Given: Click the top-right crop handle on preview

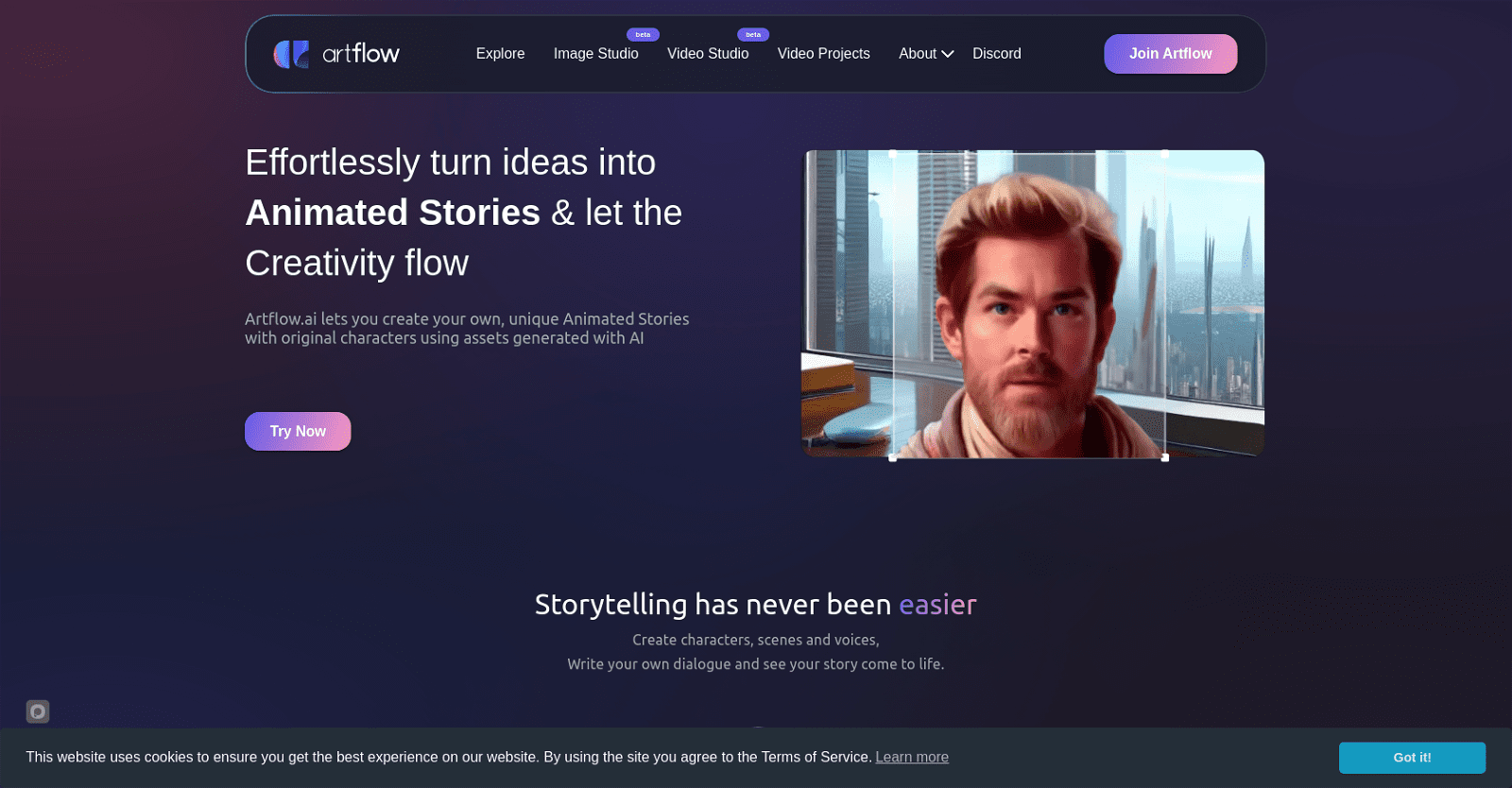Looking at the screenshot, I should coord(1165,153).
